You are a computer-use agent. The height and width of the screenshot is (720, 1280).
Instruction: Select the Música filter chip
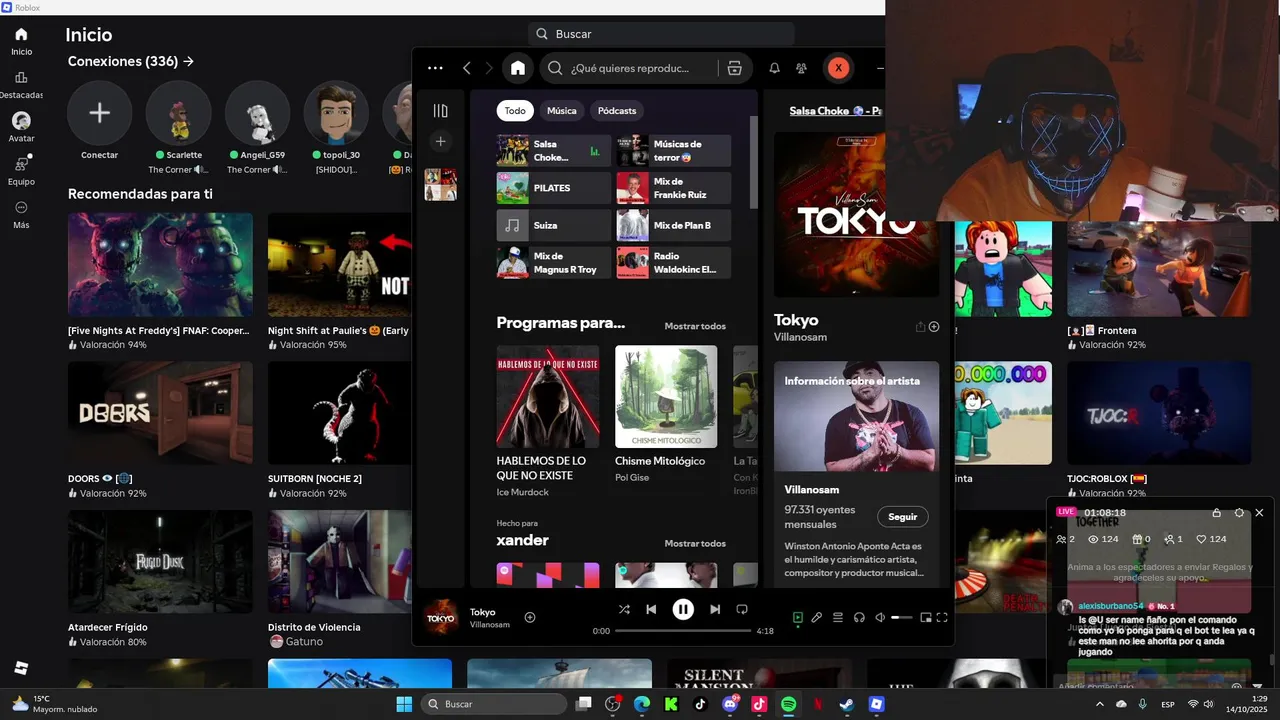click(561, 111)
